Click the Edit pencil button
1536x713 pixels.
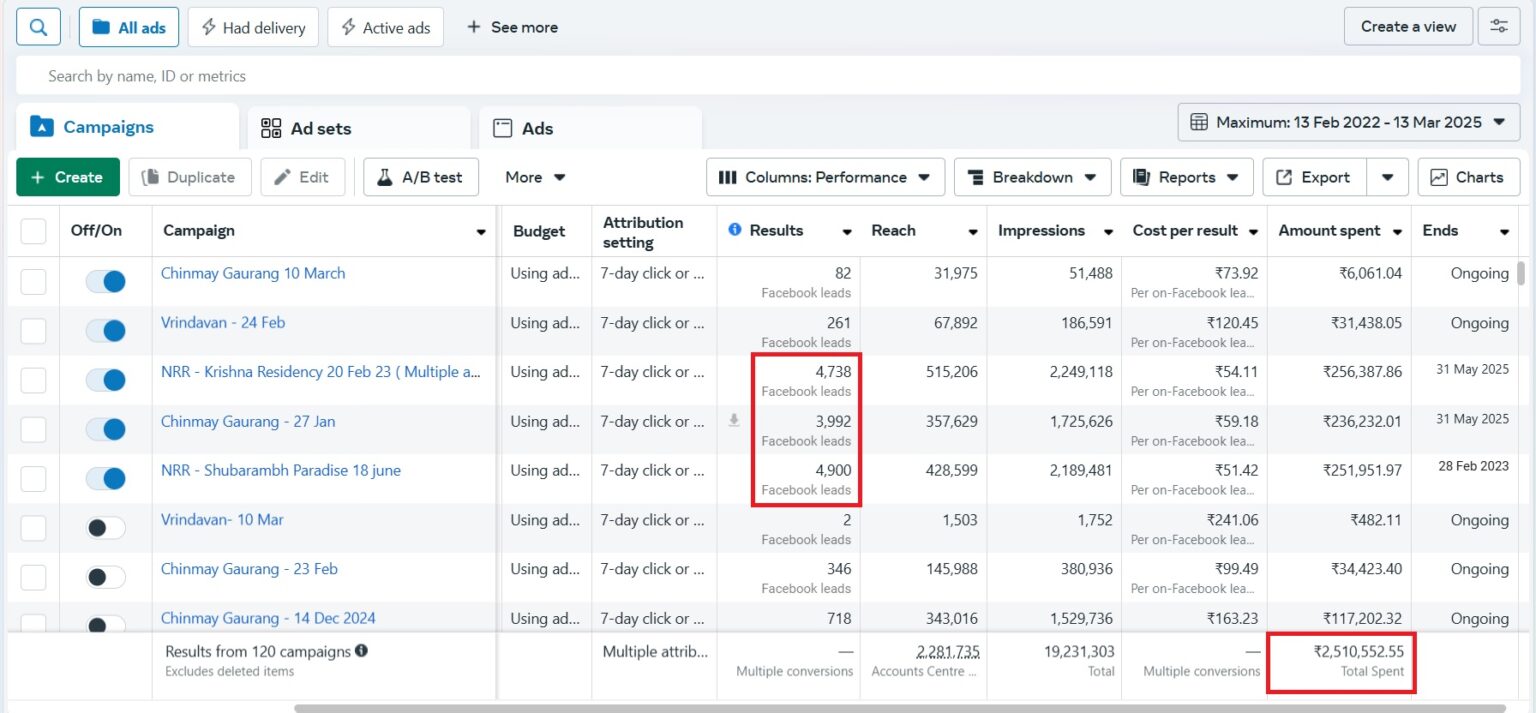pos(302,177)
